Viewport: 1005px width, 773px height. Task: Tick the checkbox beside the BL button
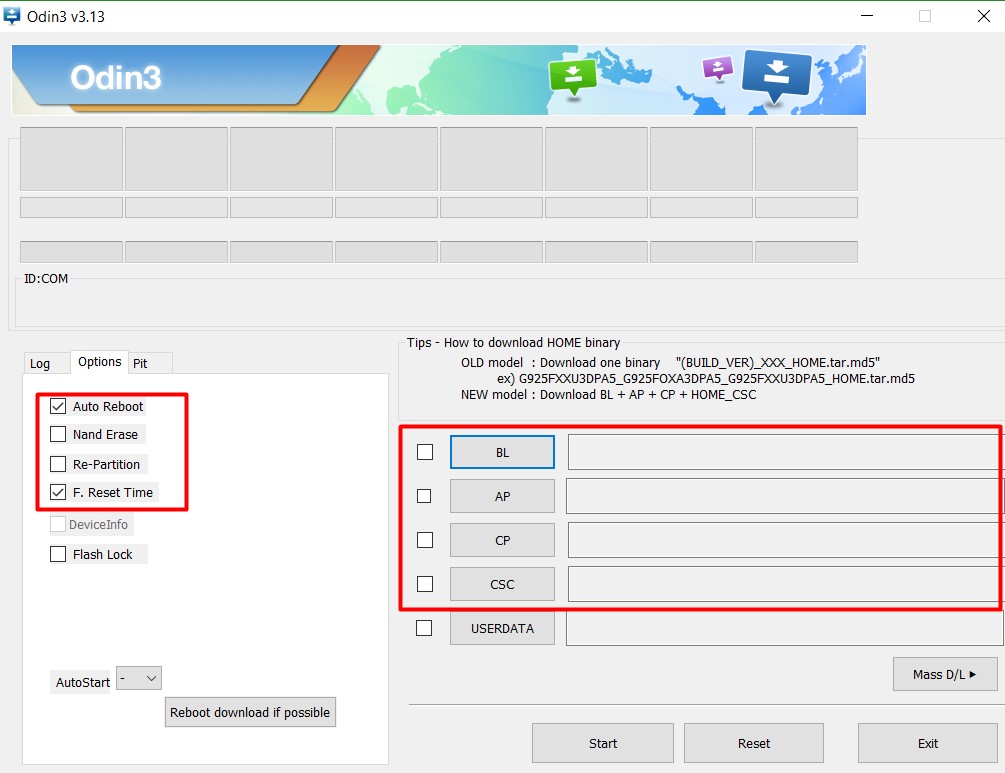(x=424, y=452)
